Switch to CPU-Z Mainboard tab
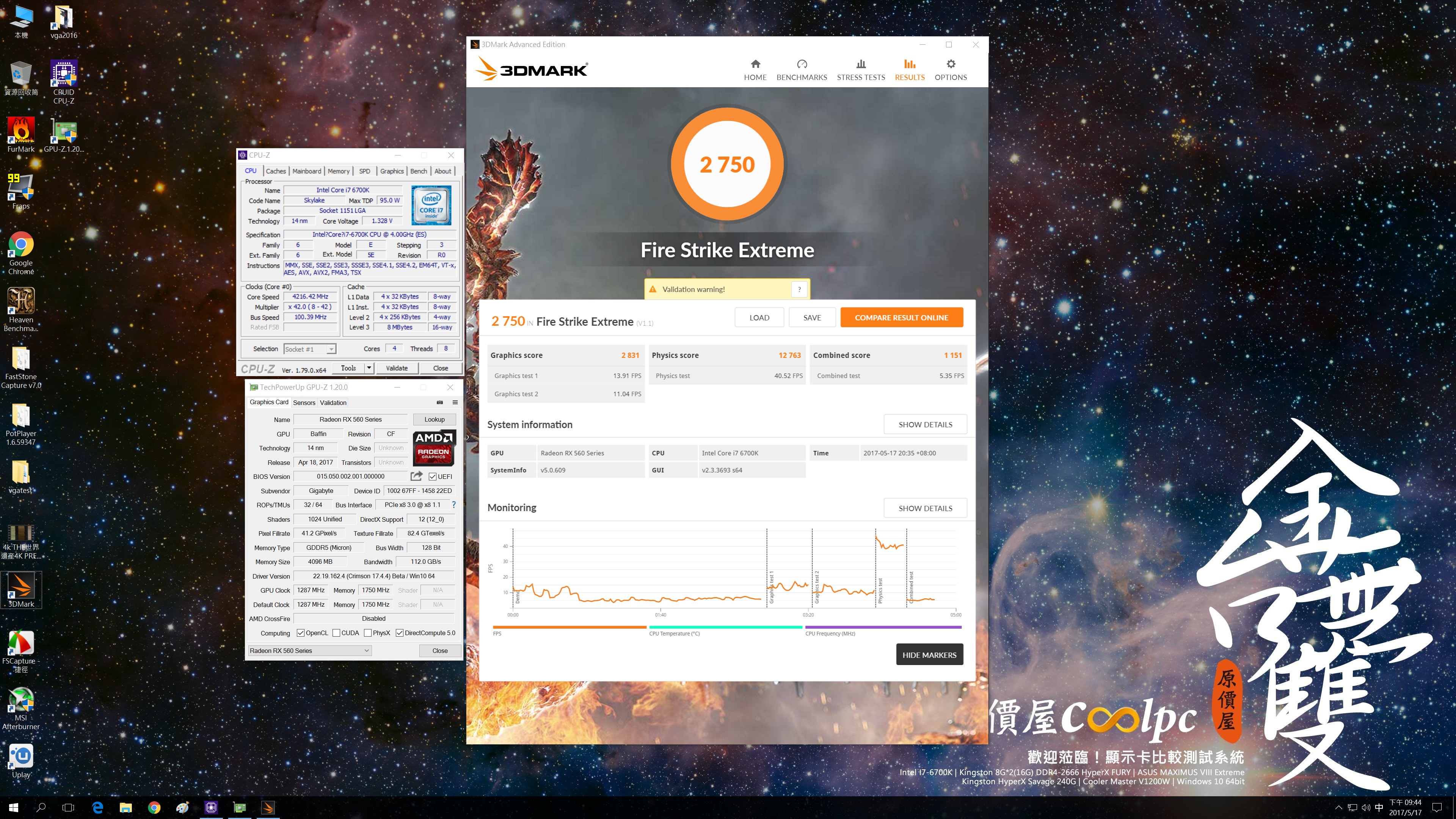Image resolution: width=1456 pixels, height=819 pixels. (307, 171)
